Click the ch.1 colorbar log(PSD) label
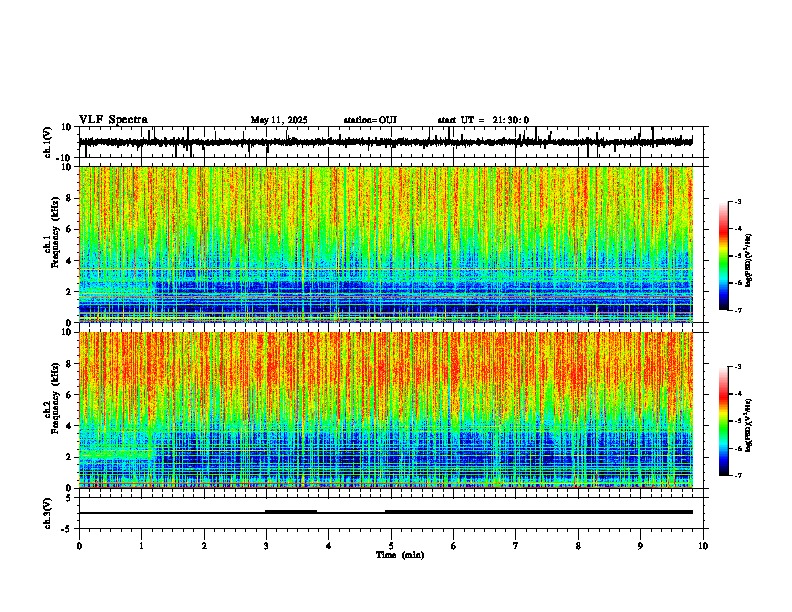The image size is (792, 612). pyautogui.click(x=749, y=261)
